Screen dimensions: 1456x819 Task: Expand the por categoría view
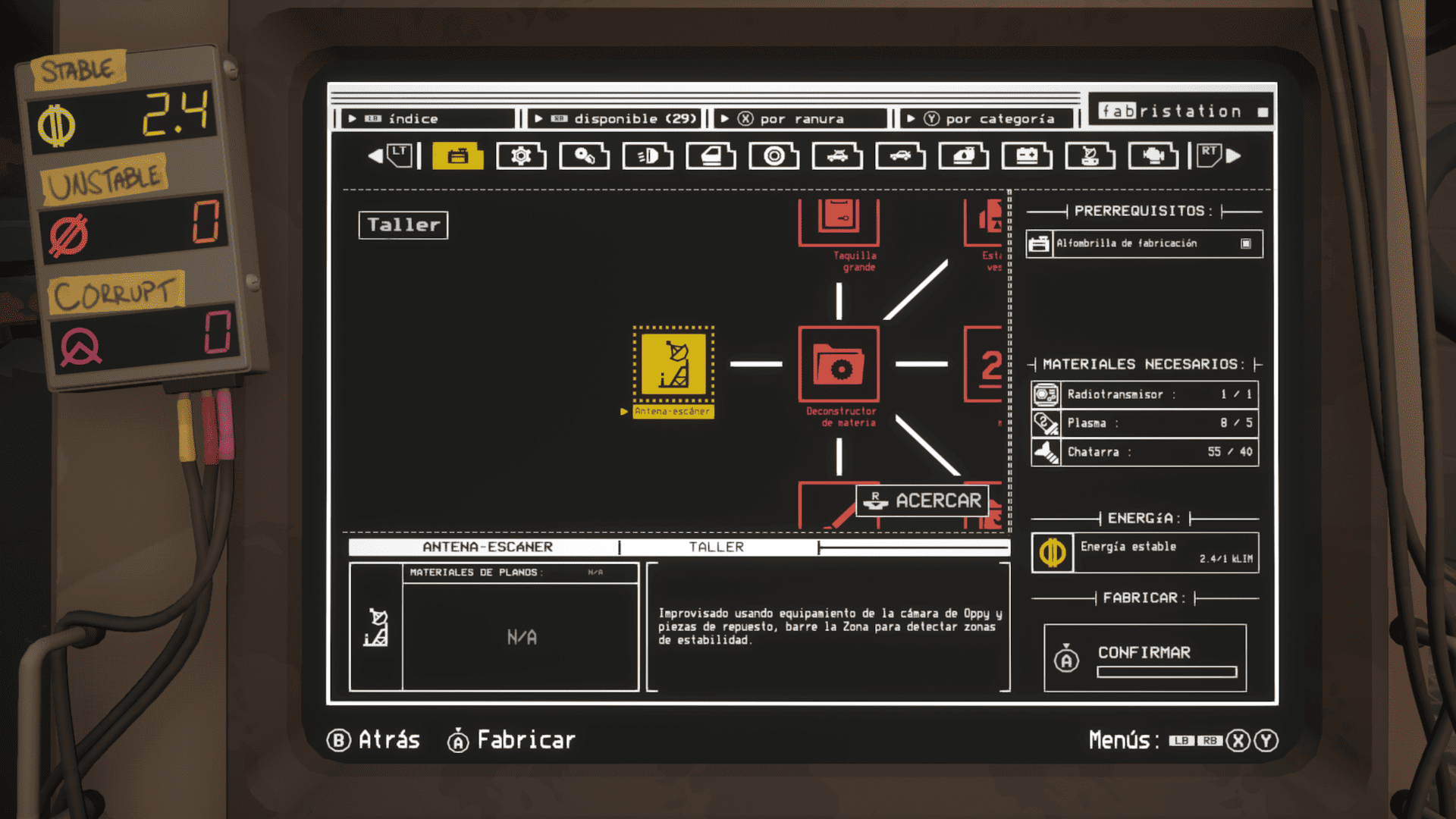click(x=987, y=119)
